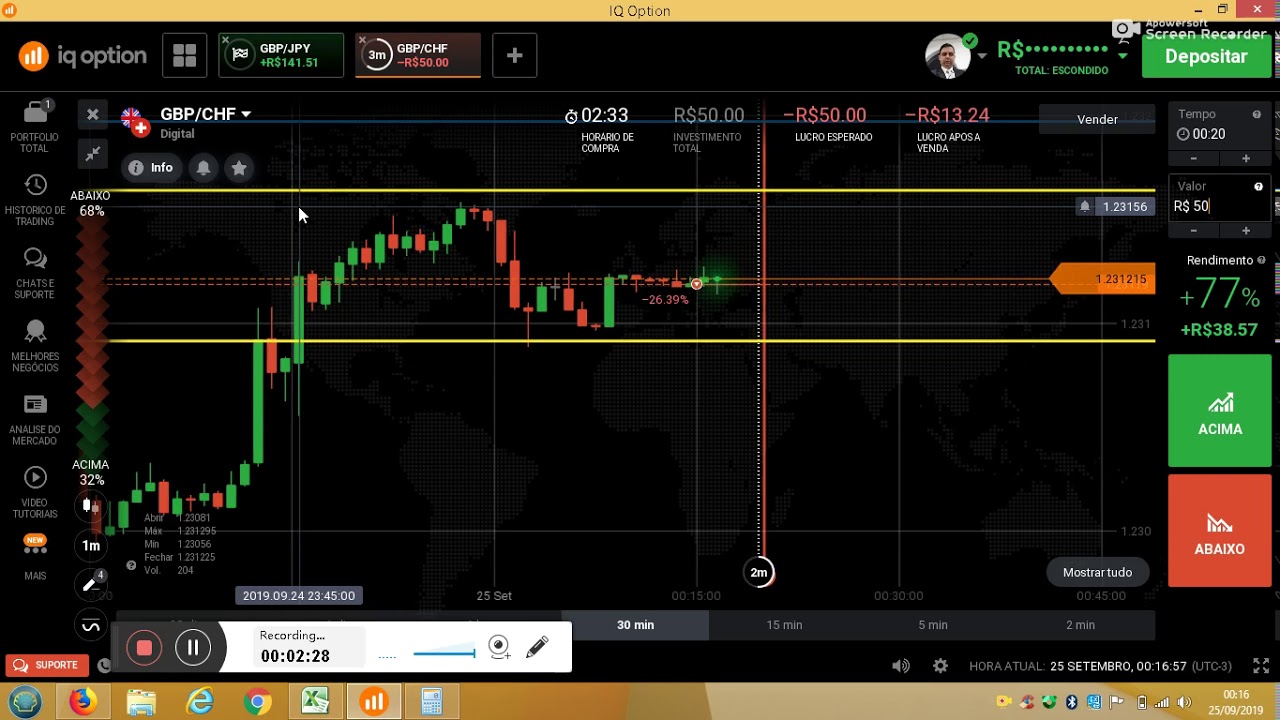The height and width of the screenshot is (720, 1280).
Task: Open Video Tutoriais in sidebar
Action: tap(35, 492)
